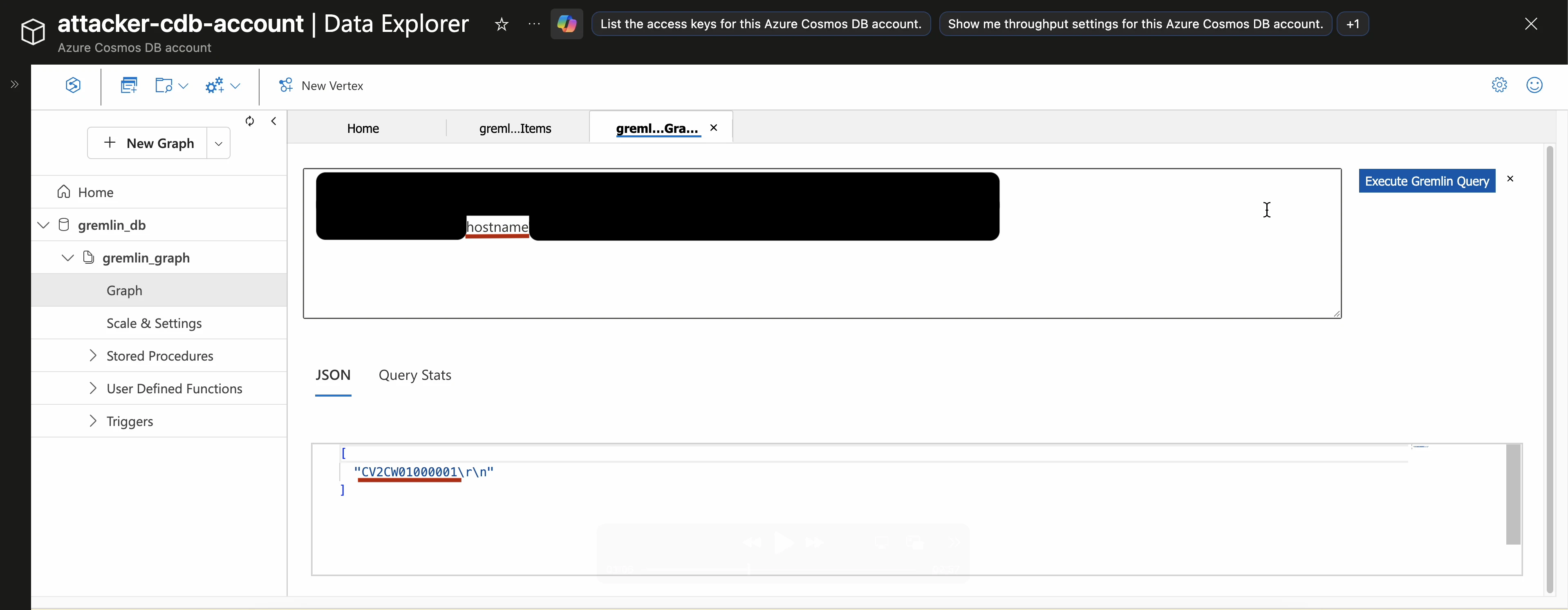Click Execute Gremlin Query
The width and height of the screenshot is (1568, 610).
click(x=1427, y=181)
